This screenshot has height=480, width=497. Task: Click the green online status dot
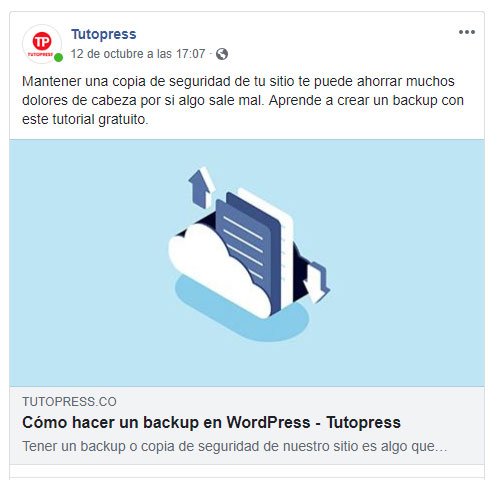[59, 58]
